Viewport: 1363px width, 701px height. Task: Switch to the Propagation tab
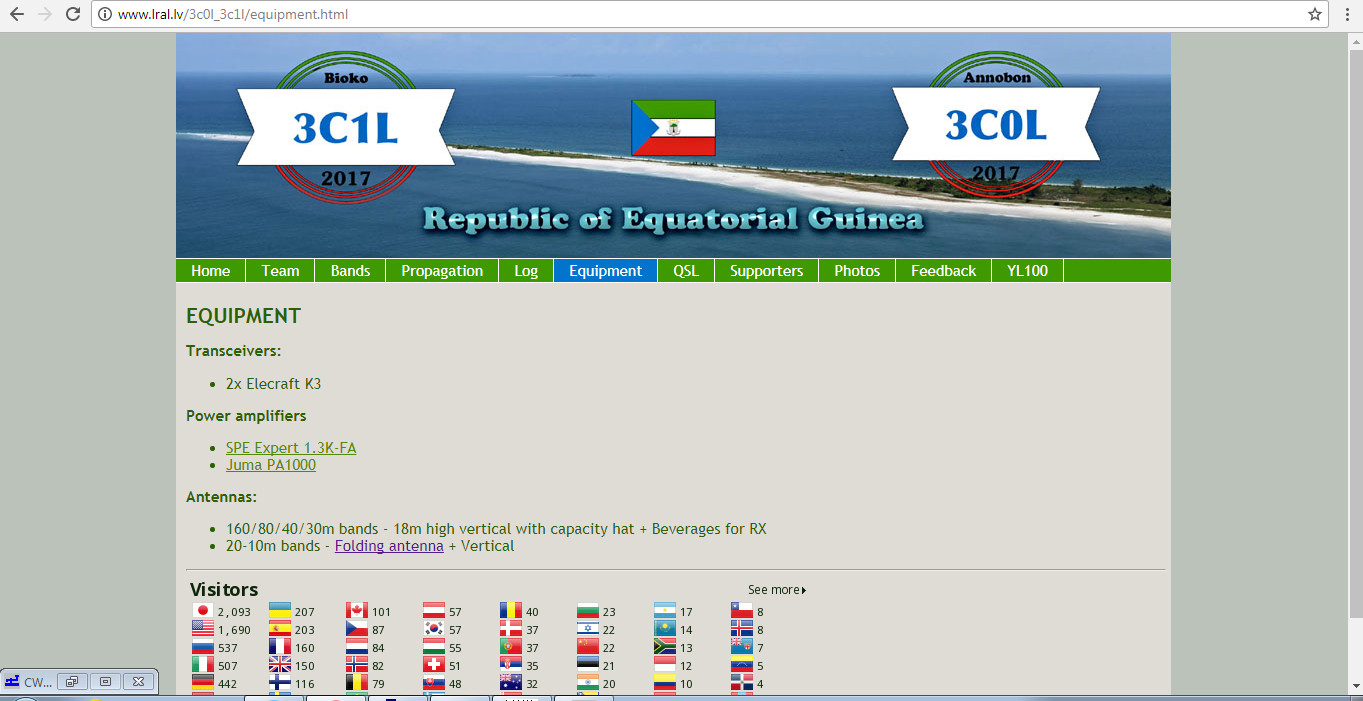click(441, 270)
